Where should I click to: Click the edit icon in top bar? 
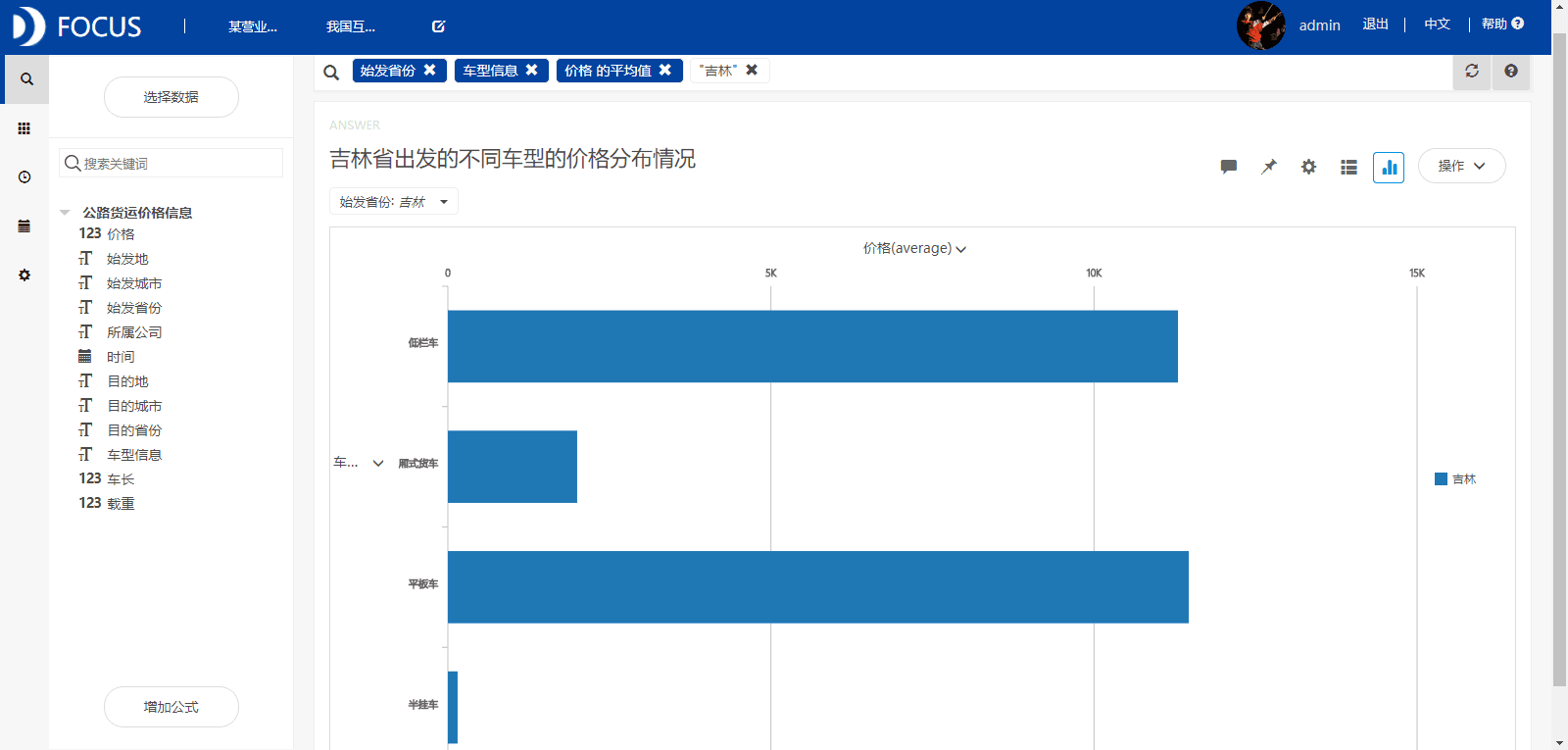click(439, 26)
